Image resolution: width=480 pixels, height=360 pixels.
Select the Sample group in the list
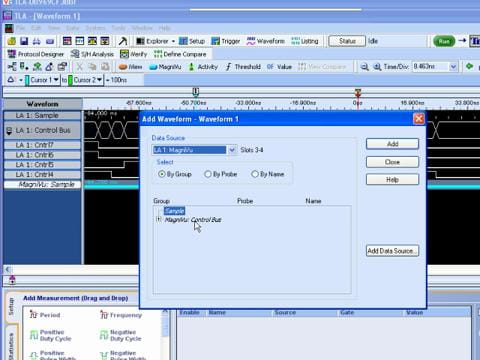[174, 211]
